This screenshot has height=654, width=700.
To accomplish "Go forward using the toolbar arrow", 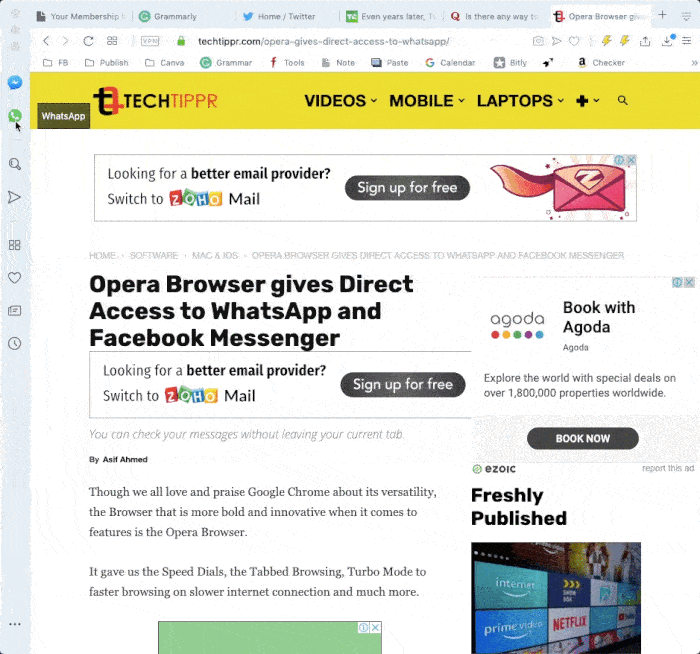I will click(65, 41).
